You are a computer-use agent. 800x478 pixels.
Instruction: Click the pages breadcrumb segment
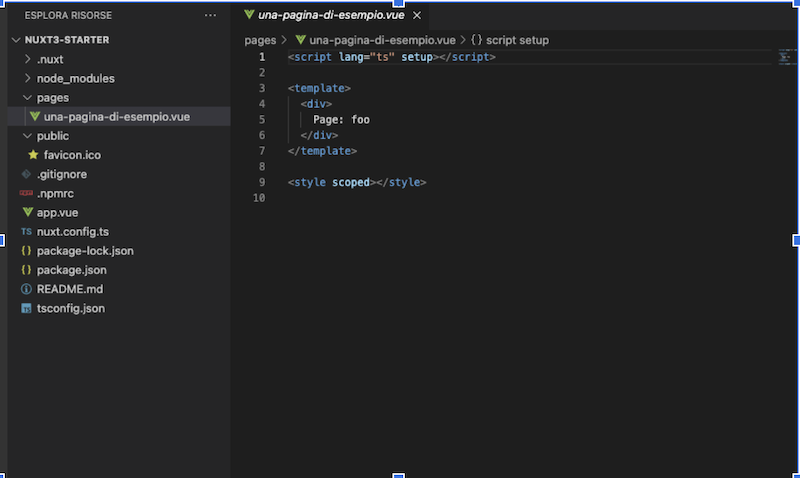[x=260, y=40]
